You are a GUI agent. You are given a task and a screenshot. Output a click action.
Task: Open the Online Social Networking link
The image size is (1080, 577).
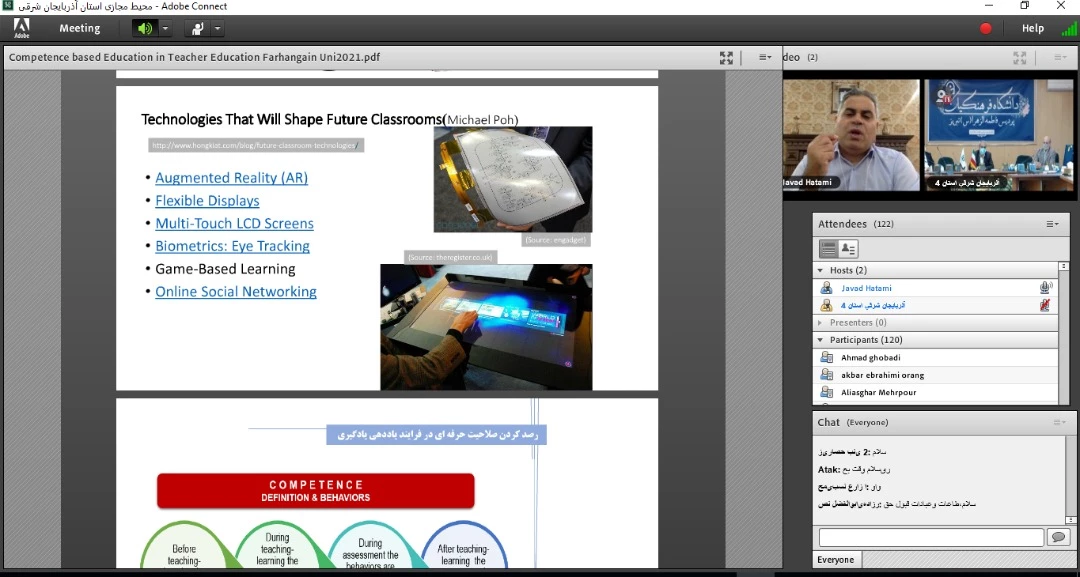pyautogui.click(x=236, y=292)
